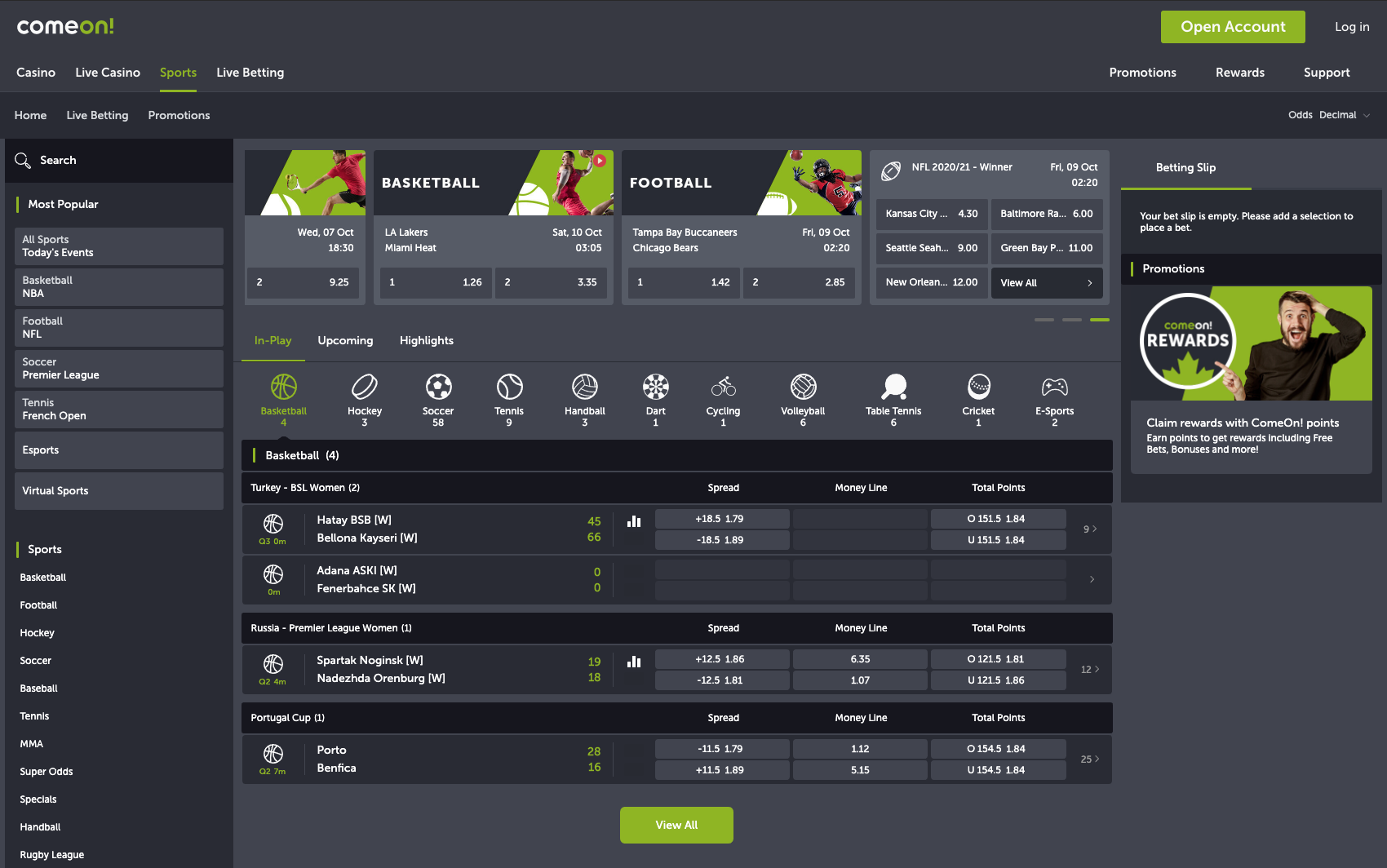This screenshot has width=1387, height=868.
Task: Open stats chart for Hatay BSB match
Action: tap(634, 521)
